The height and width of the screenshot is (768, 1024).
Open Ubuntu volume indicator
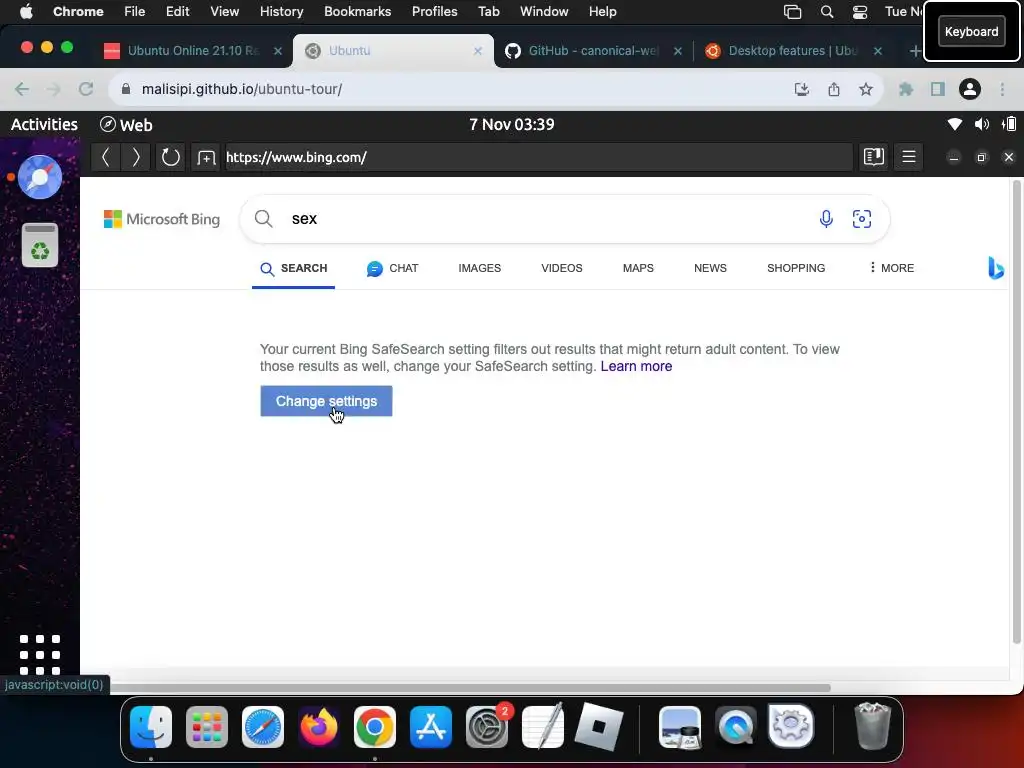click(x=981, y=124)
